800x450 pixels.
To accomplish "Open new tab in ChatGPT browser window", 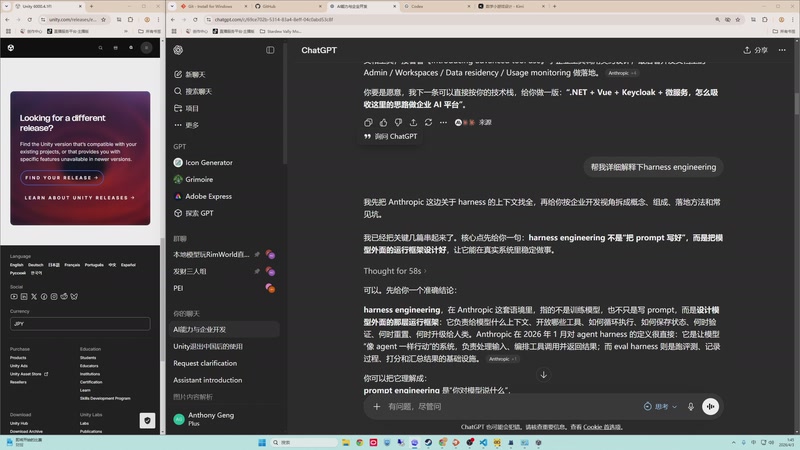I will (555, 6).
